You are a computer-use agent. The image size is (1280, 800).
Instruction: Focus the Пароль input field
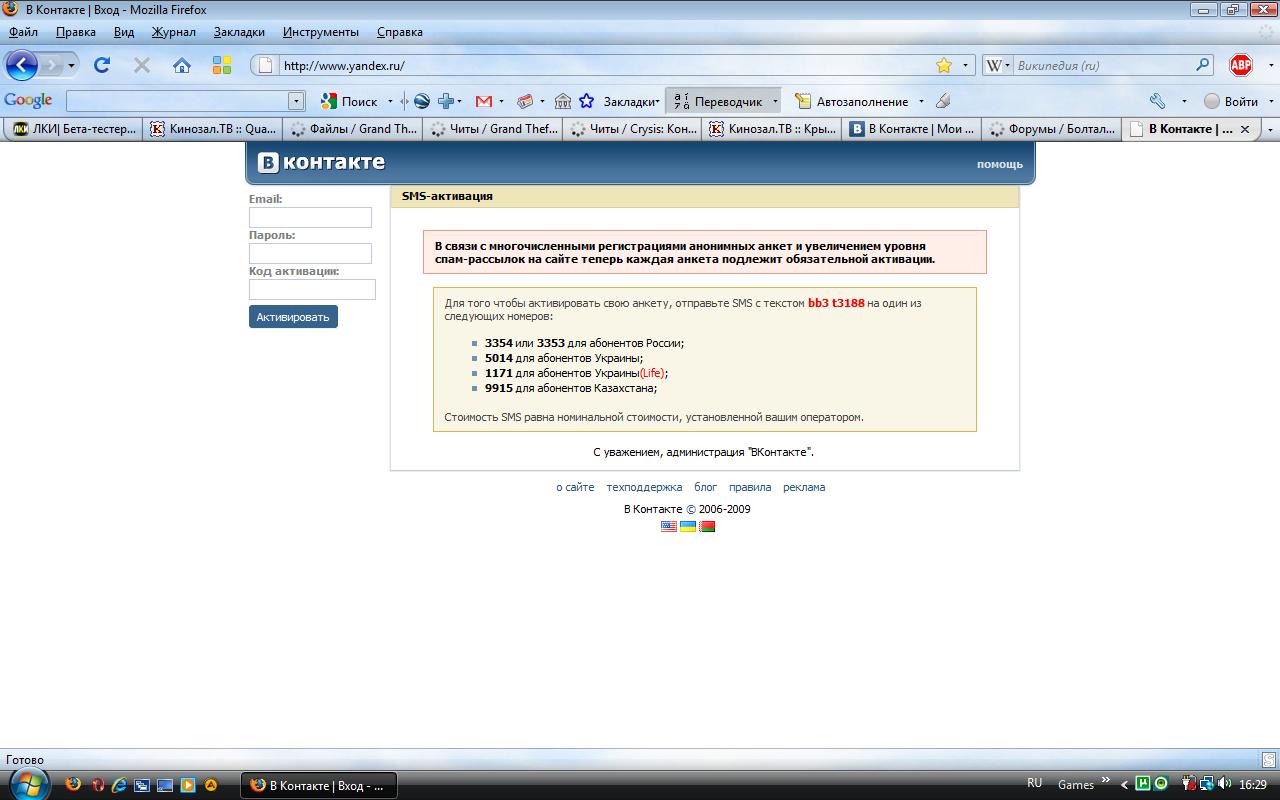[x=310, y=253]
